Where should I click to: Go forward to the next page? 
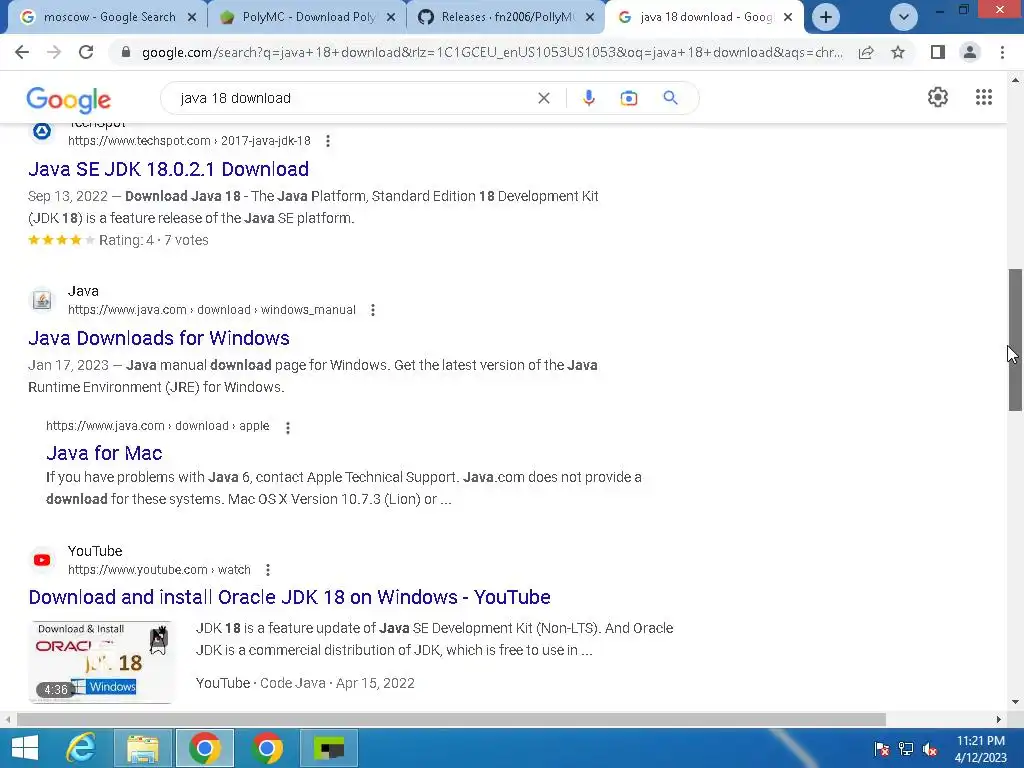pyautogui.click(x=54, y=52)
